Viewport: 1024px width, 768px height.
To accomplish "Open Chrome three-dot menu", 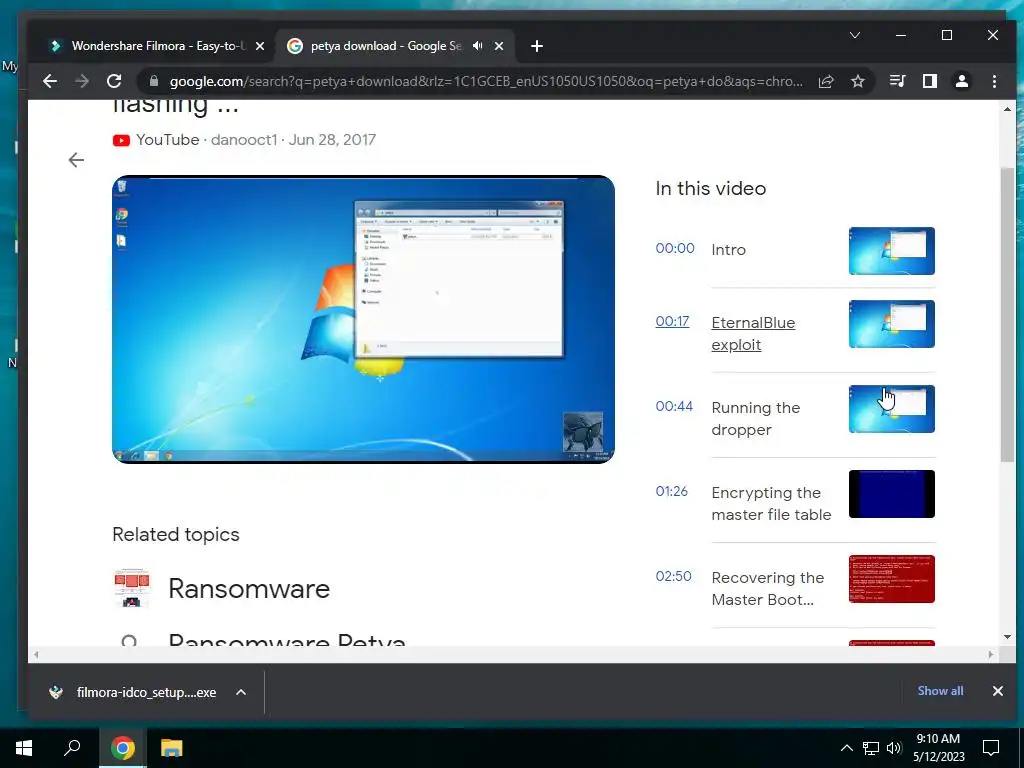I will point(994,81).
